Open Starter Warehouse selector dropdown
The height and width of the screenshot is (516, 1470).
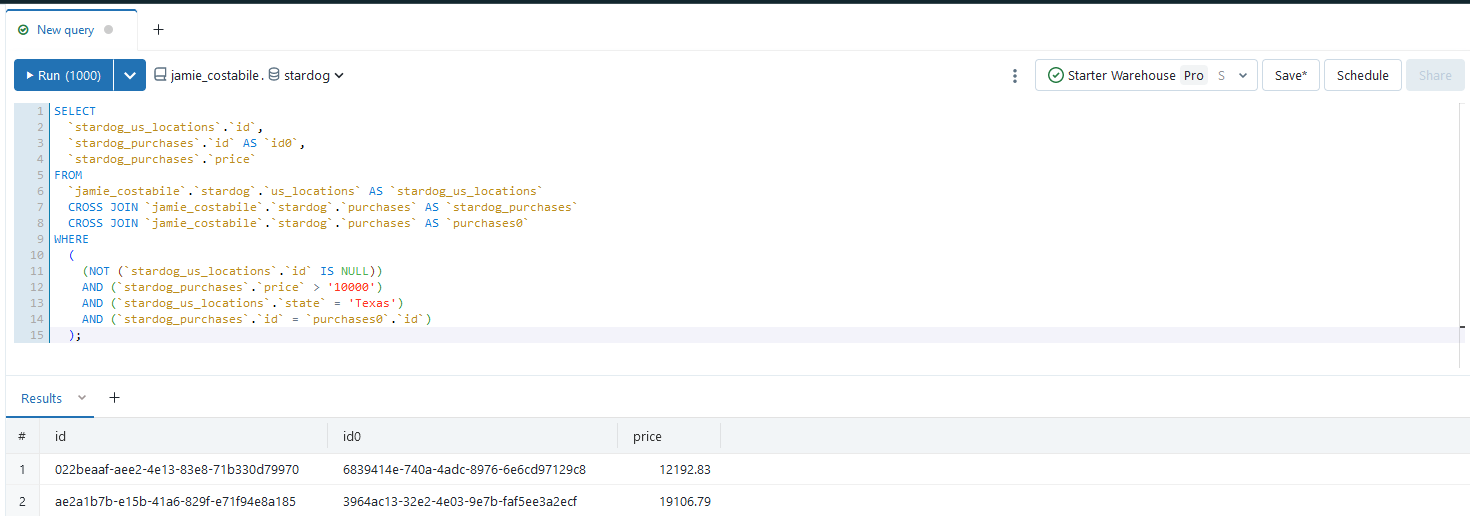pyautogui.click(x=1146, y=75)
